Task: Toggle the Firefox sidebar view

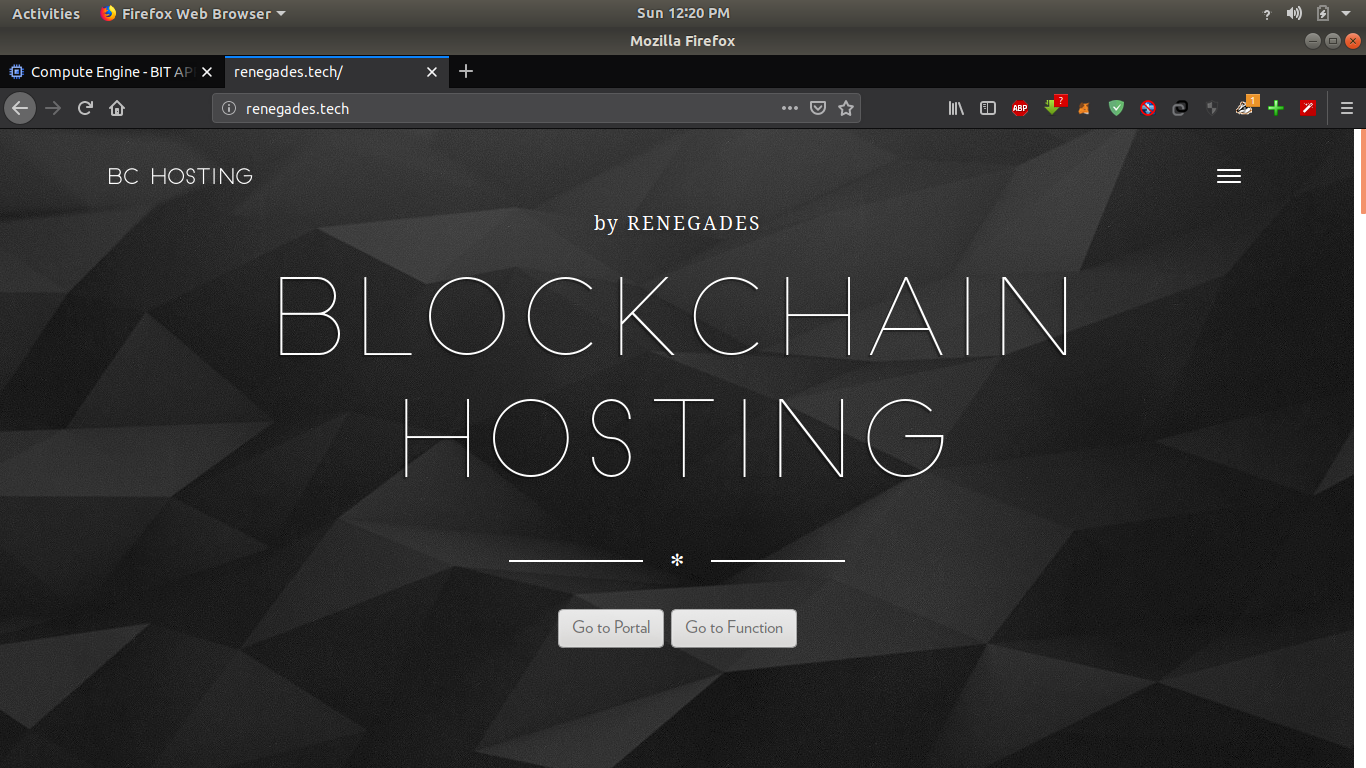Action: pyautogui.click(x=988, y=108)
